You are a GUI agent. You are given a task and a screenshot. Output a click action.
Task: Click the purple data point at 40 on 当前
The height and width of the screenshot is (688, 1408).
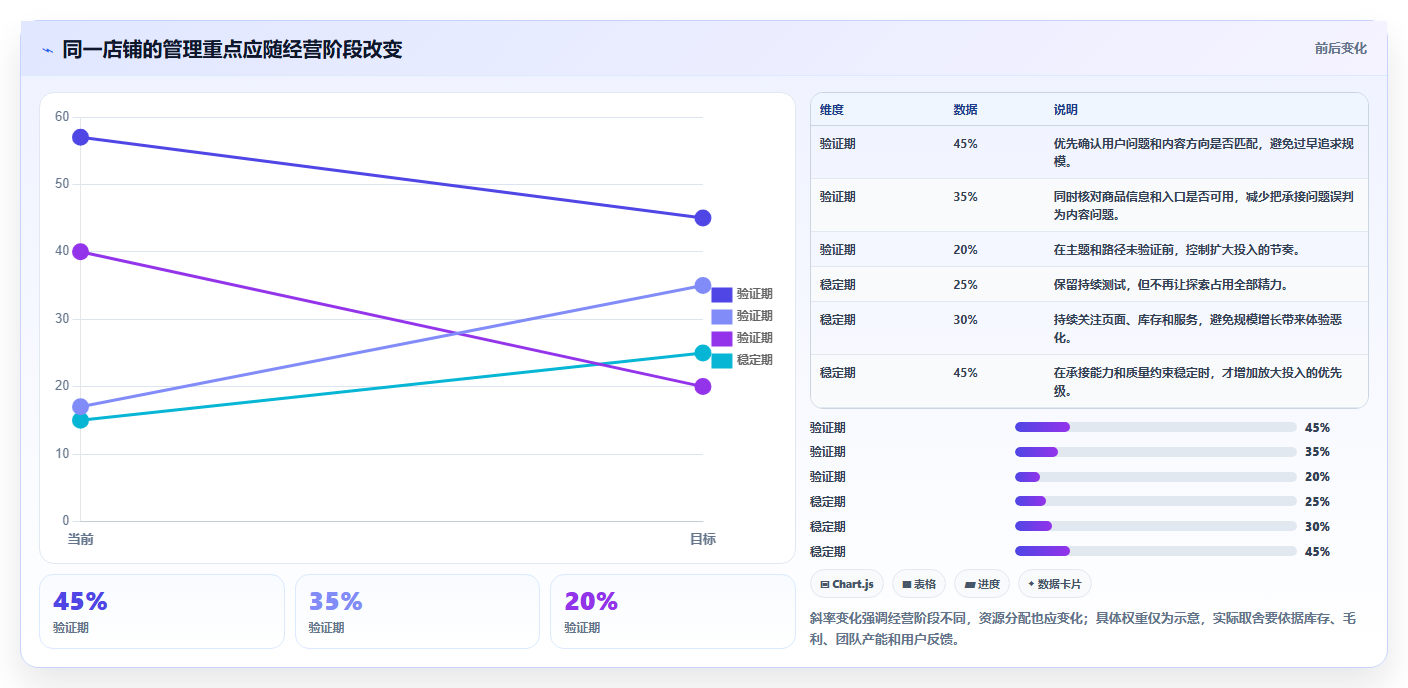coord(81,251)
